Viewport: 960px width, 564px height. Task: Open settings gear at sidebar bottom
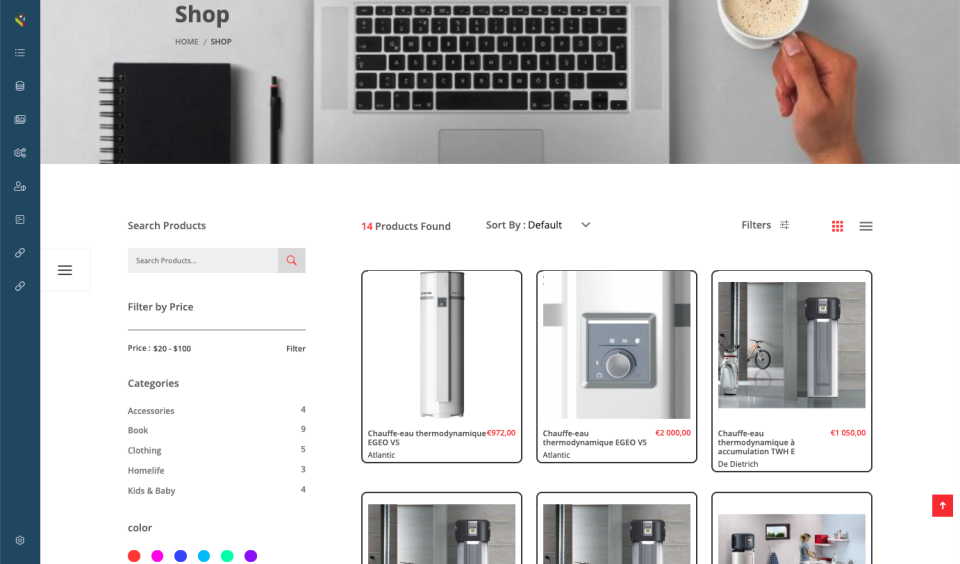pyautogui.click(x=20, y=540)
